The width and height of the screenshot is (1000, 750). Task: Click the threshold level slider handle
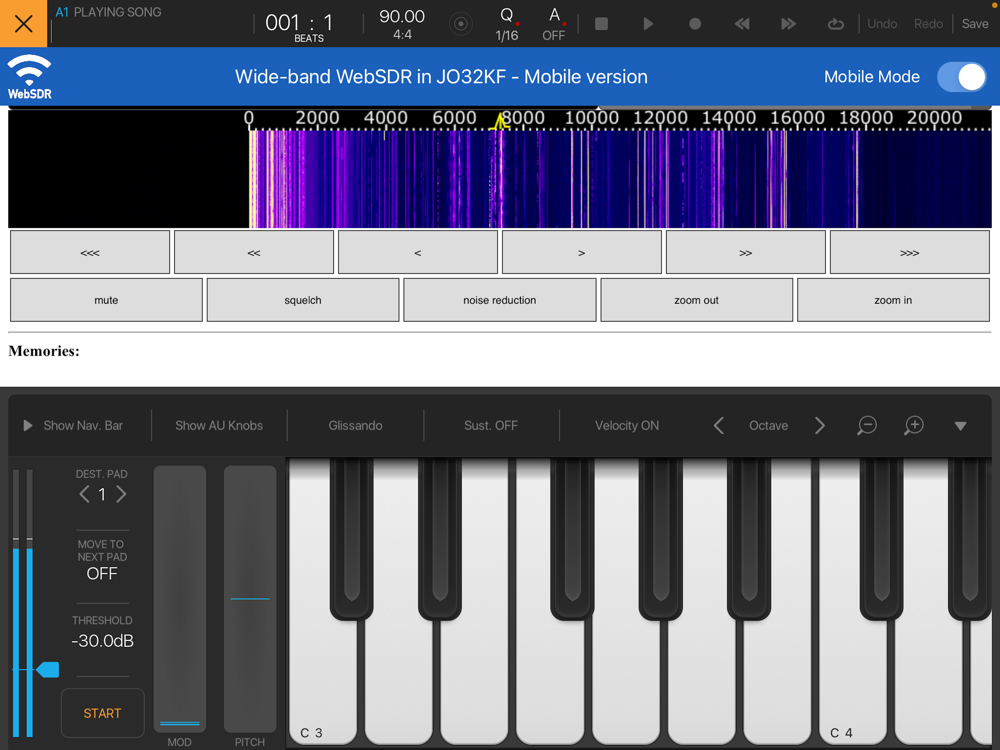(48, 670)
